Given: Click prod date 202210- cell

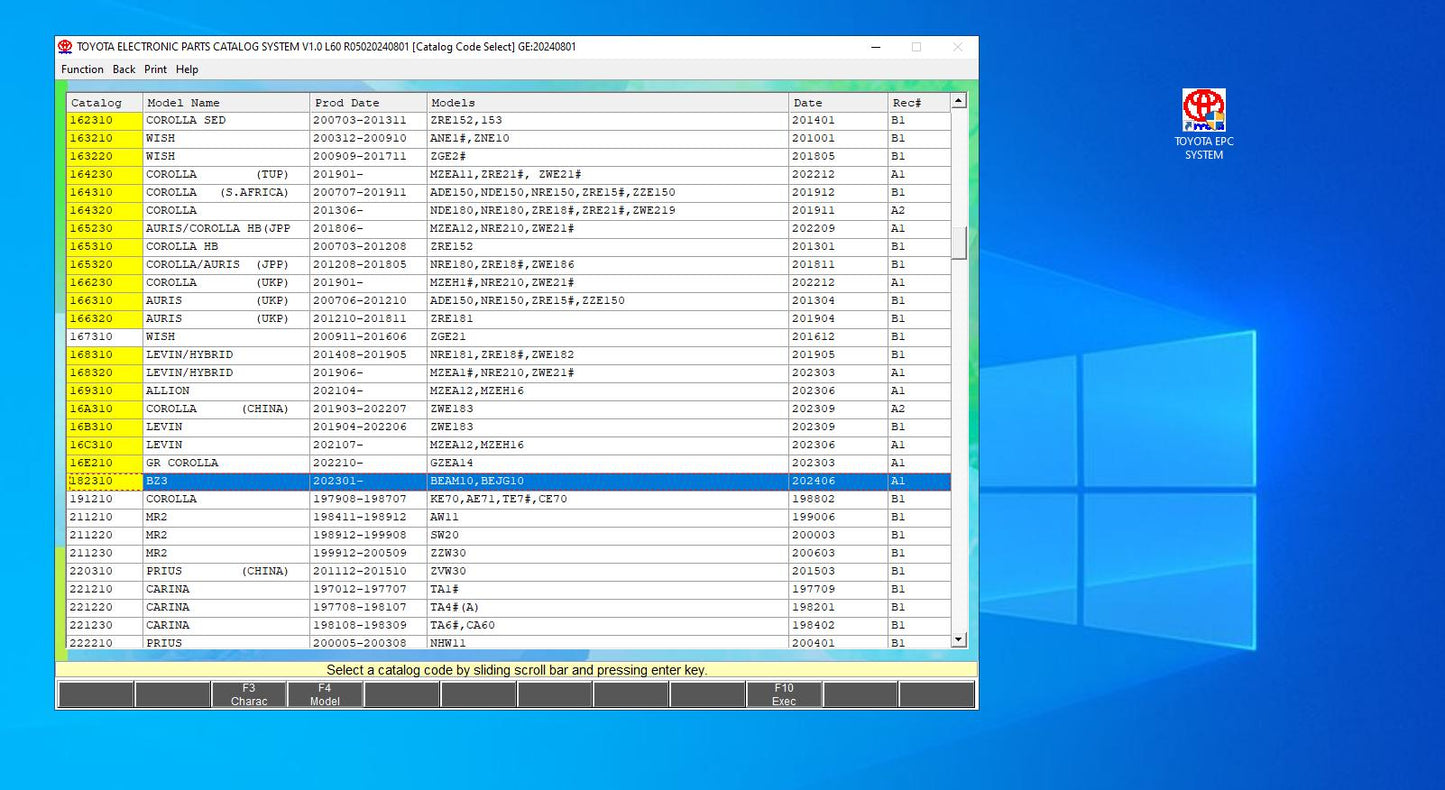Looking at the screenshot, I should click(x=369, y=463).
